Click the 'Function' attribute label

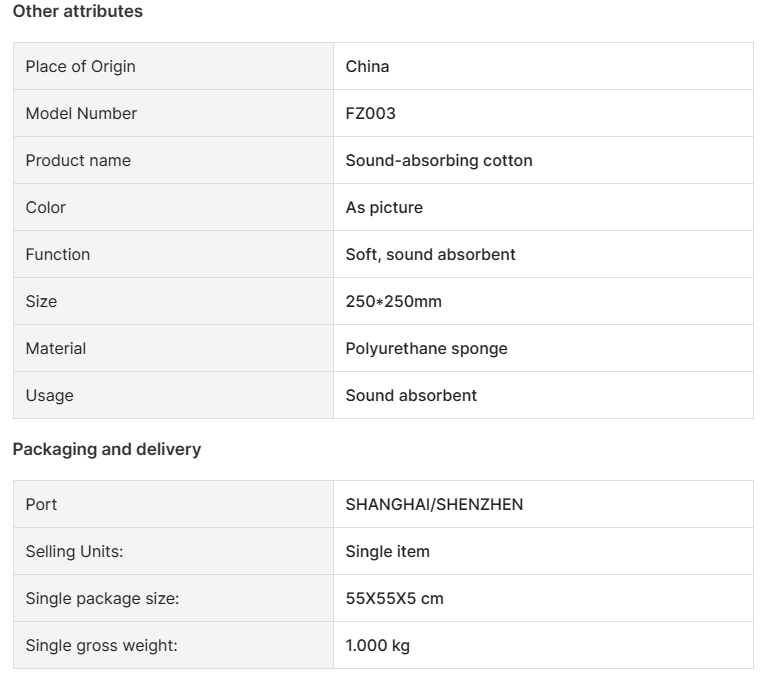click(57, 254)
